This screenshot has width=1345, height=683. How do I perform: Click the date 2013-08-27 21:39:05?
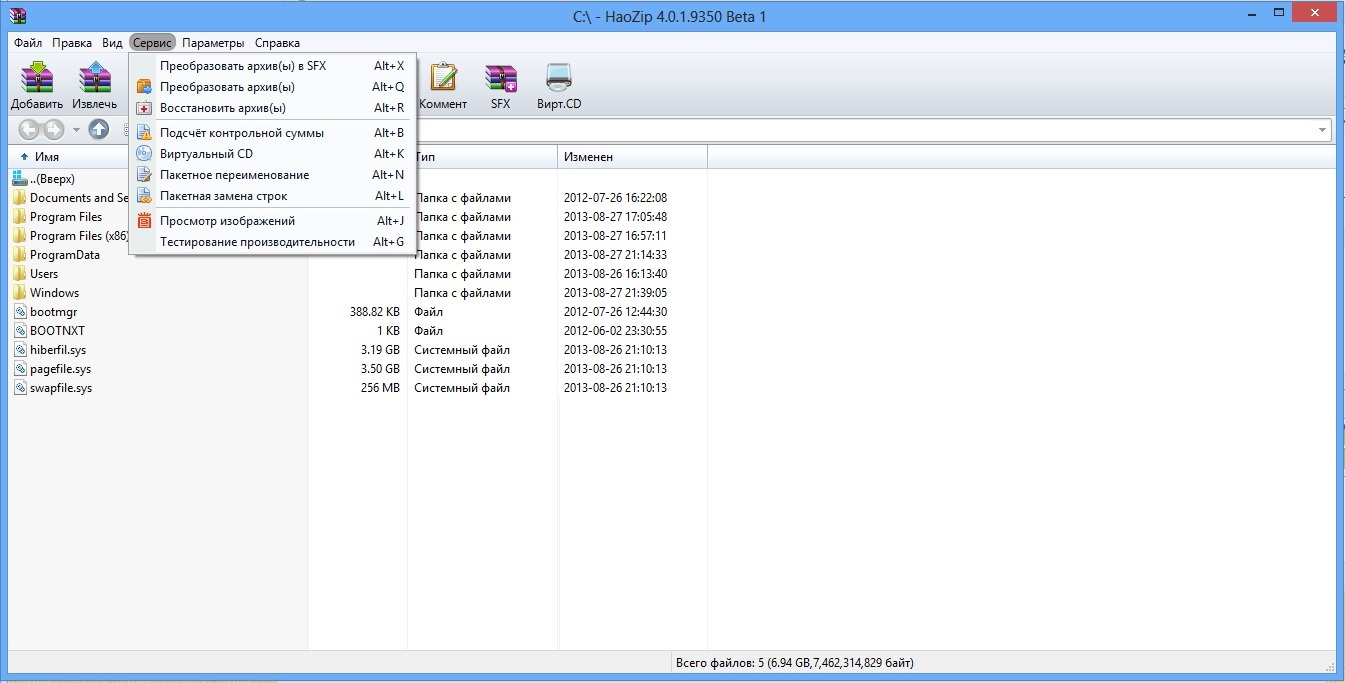[x=615, y=293]
